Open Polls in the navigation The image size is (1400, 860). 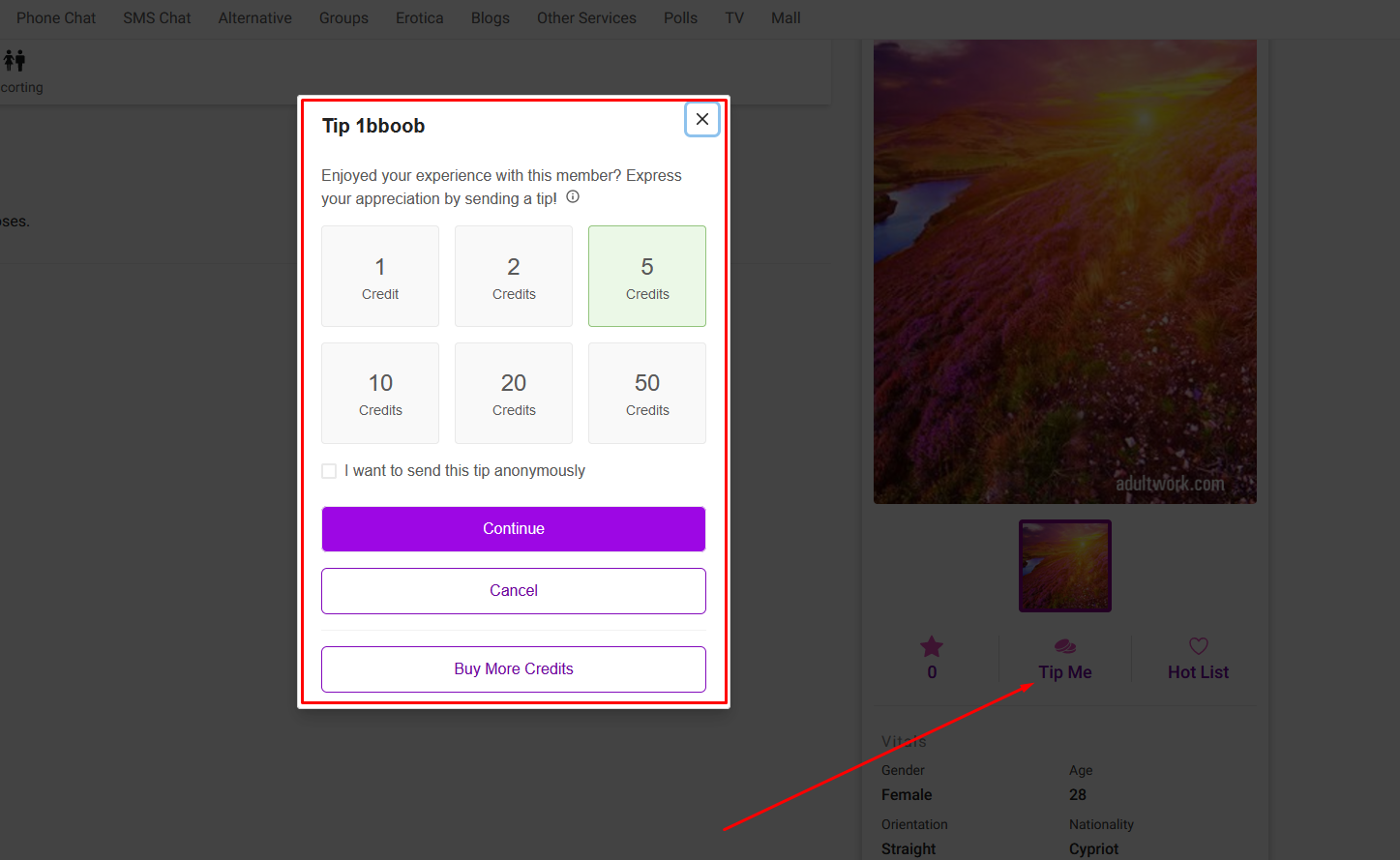(x=680, y=18)
